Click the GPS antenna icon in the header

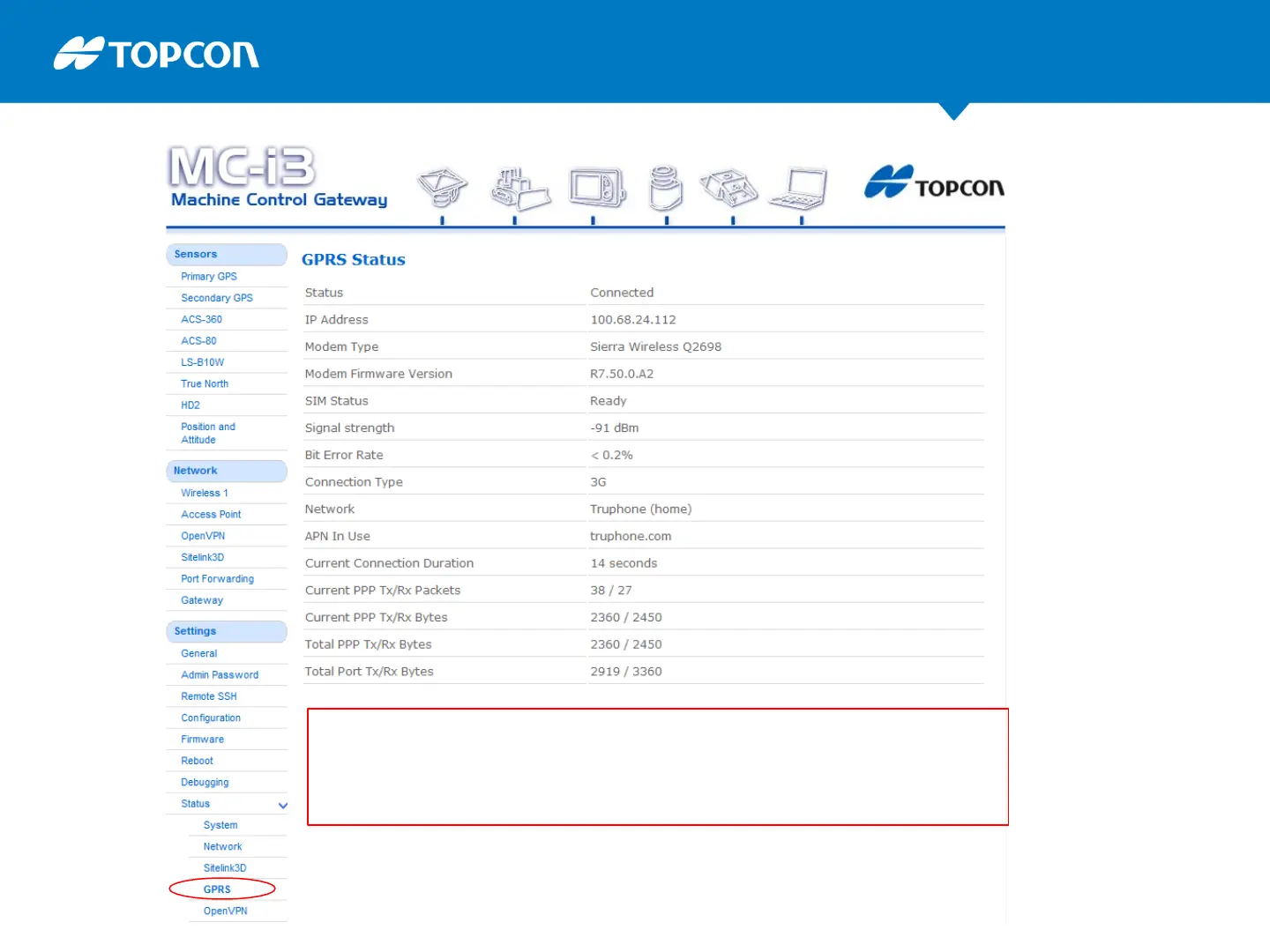(x=442, y=187)
